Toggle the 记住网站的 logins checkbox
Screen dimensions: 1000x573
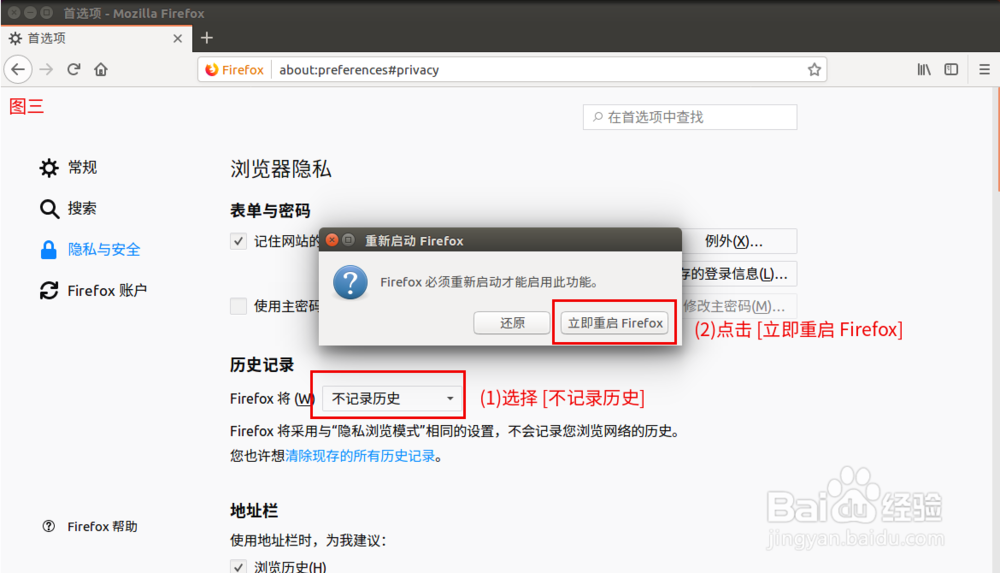[239, 241]
